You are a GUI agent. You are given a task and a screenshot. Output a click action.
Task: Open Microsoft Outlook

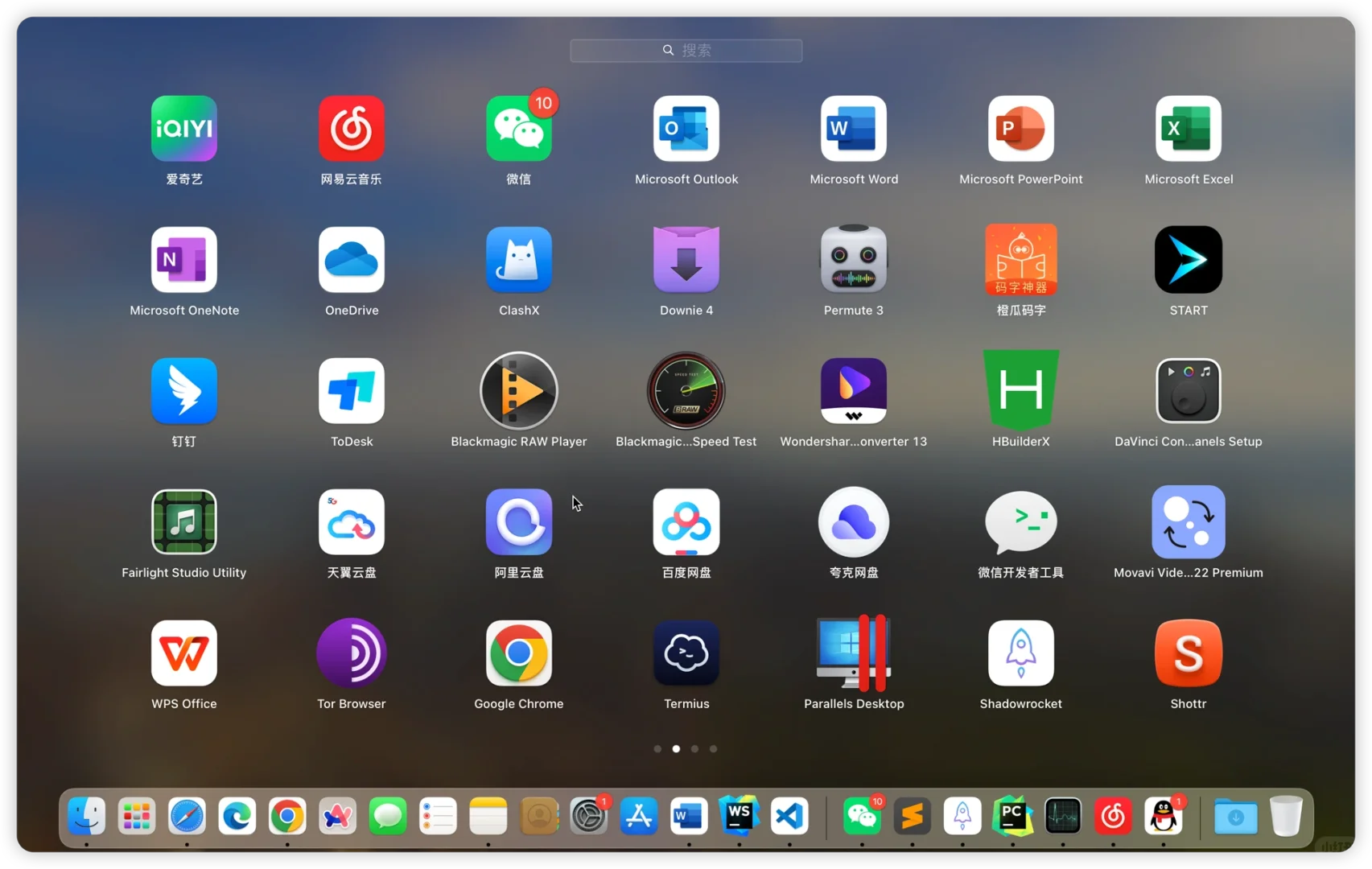686,129
